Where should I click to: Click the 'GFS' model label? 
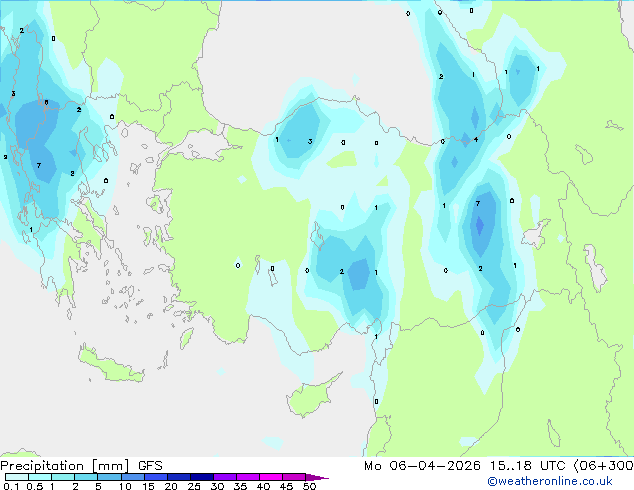150,466
